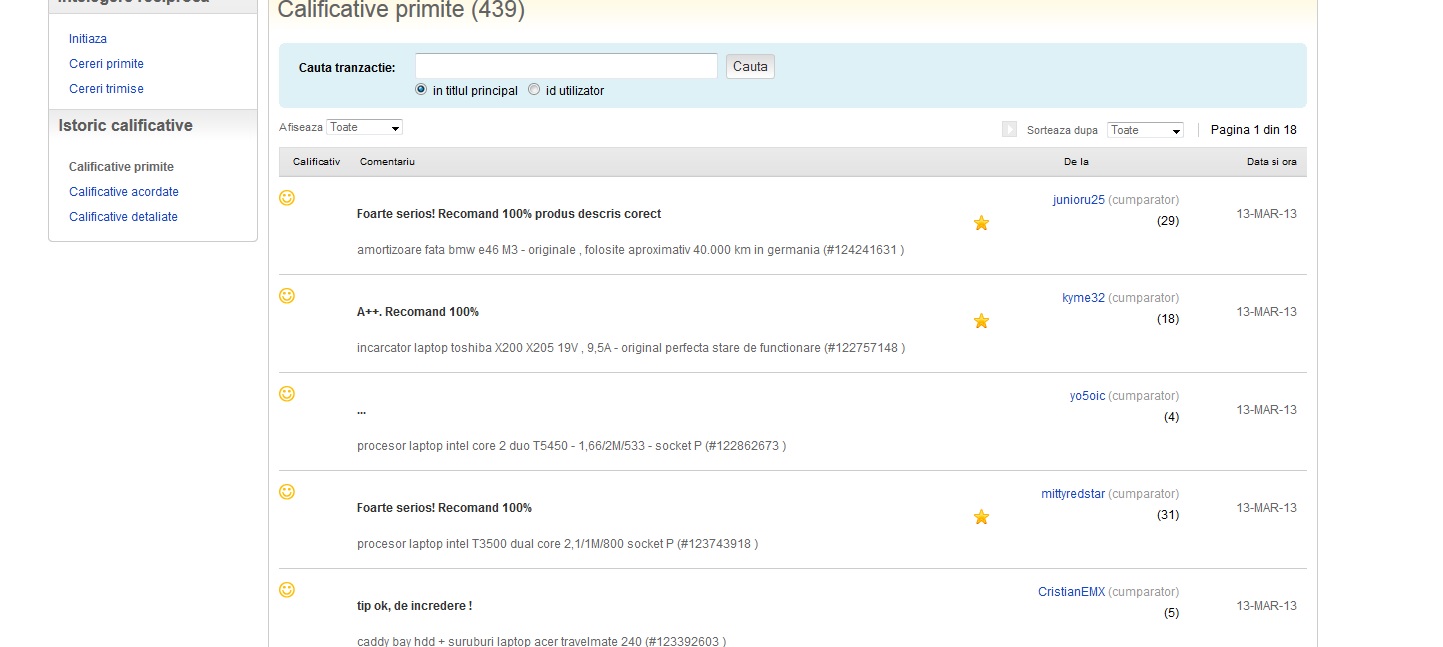The image size is (1443, 647).
Task: Click the page navigation arrow beside Sorteaza dupa
Action: pos(1009,130)
